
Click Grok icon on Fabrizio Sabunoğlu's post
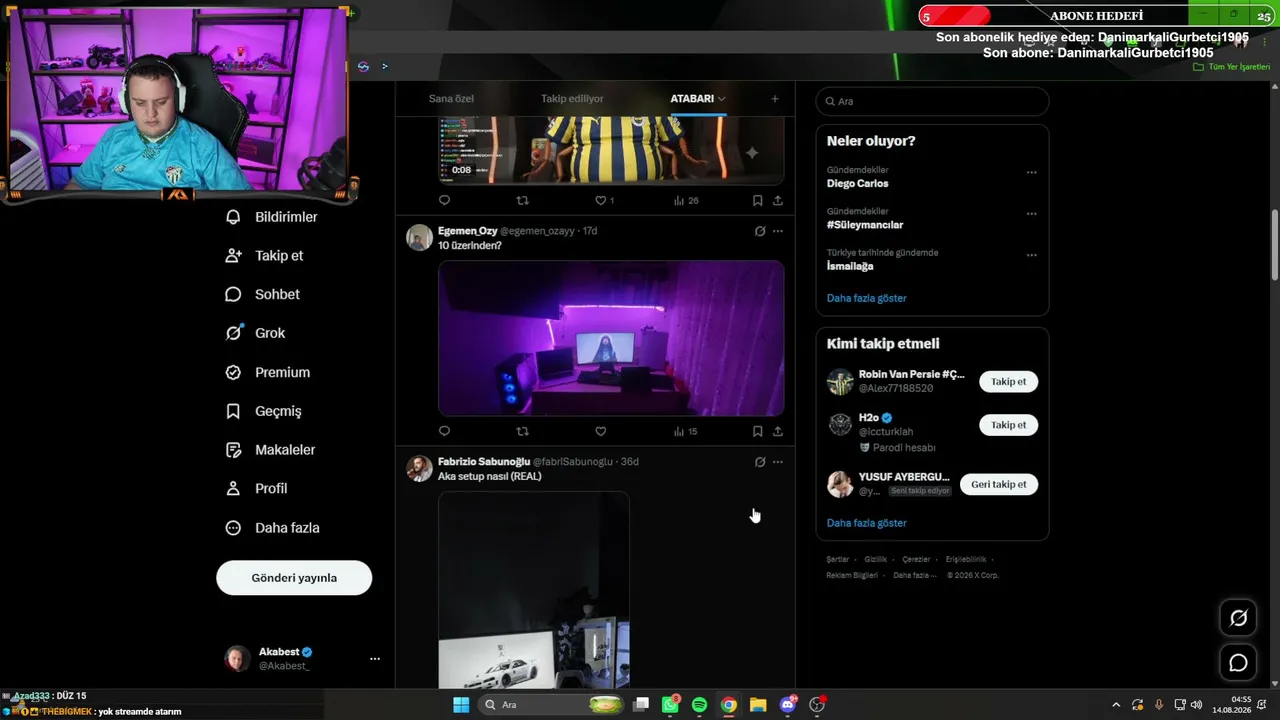click(x=760, y=462)
